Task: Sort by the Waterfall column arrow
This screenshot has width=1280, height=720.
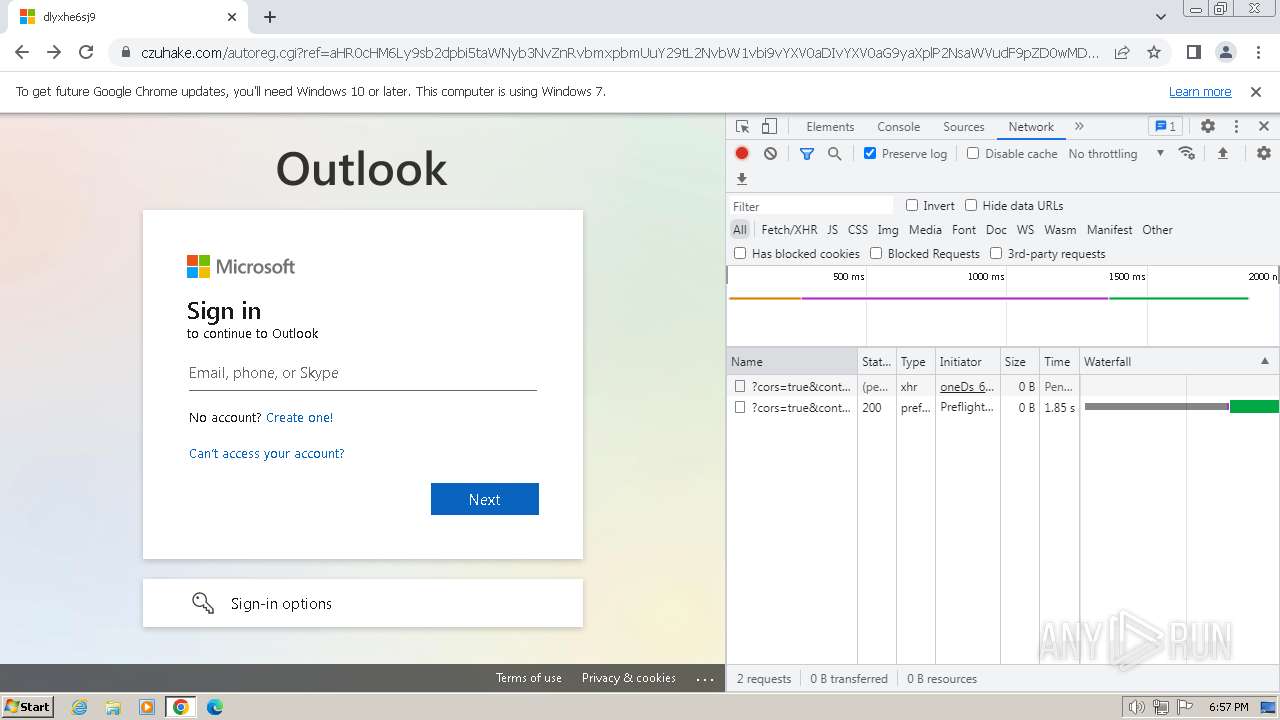Action: (1264, 361)
